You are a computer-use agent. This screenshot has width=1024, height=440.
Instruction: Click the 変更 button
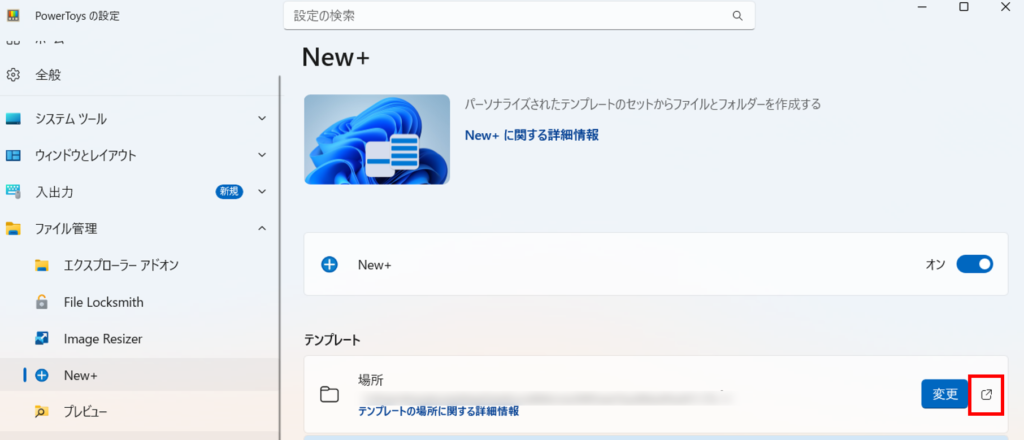coord(944,394)
